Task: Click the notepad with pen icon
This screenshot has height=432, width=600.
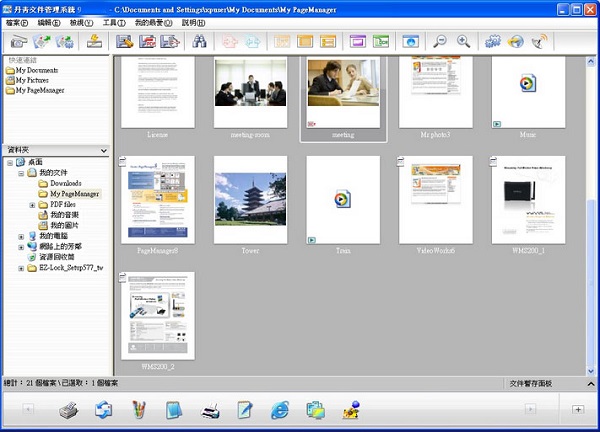Action: point(244,410)
